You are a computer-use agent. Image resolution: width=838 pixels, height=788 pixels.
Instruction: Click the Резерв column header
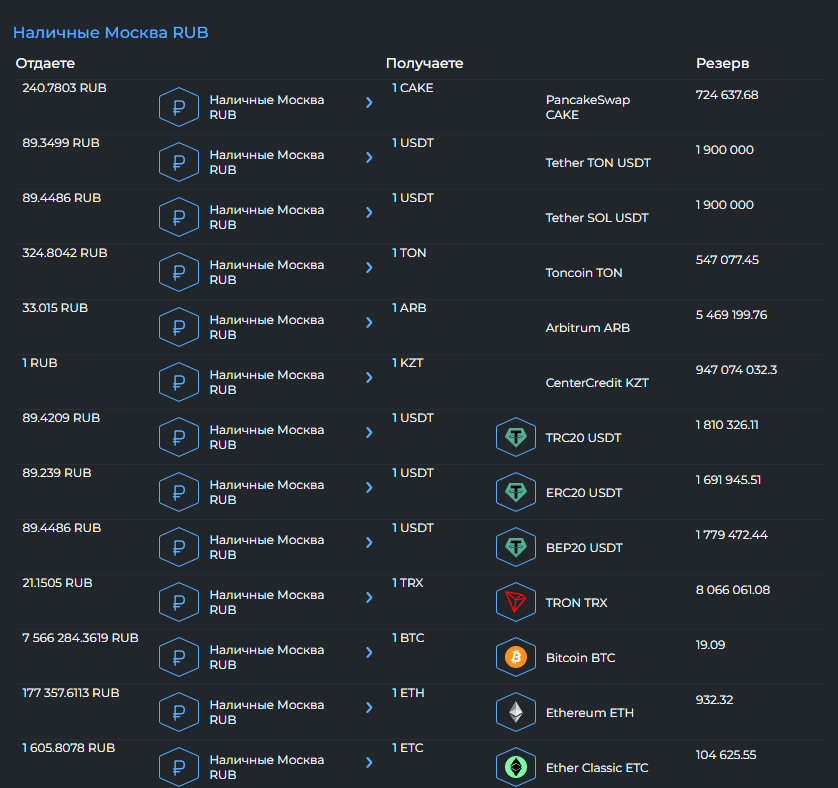click(x=723, y=64)
